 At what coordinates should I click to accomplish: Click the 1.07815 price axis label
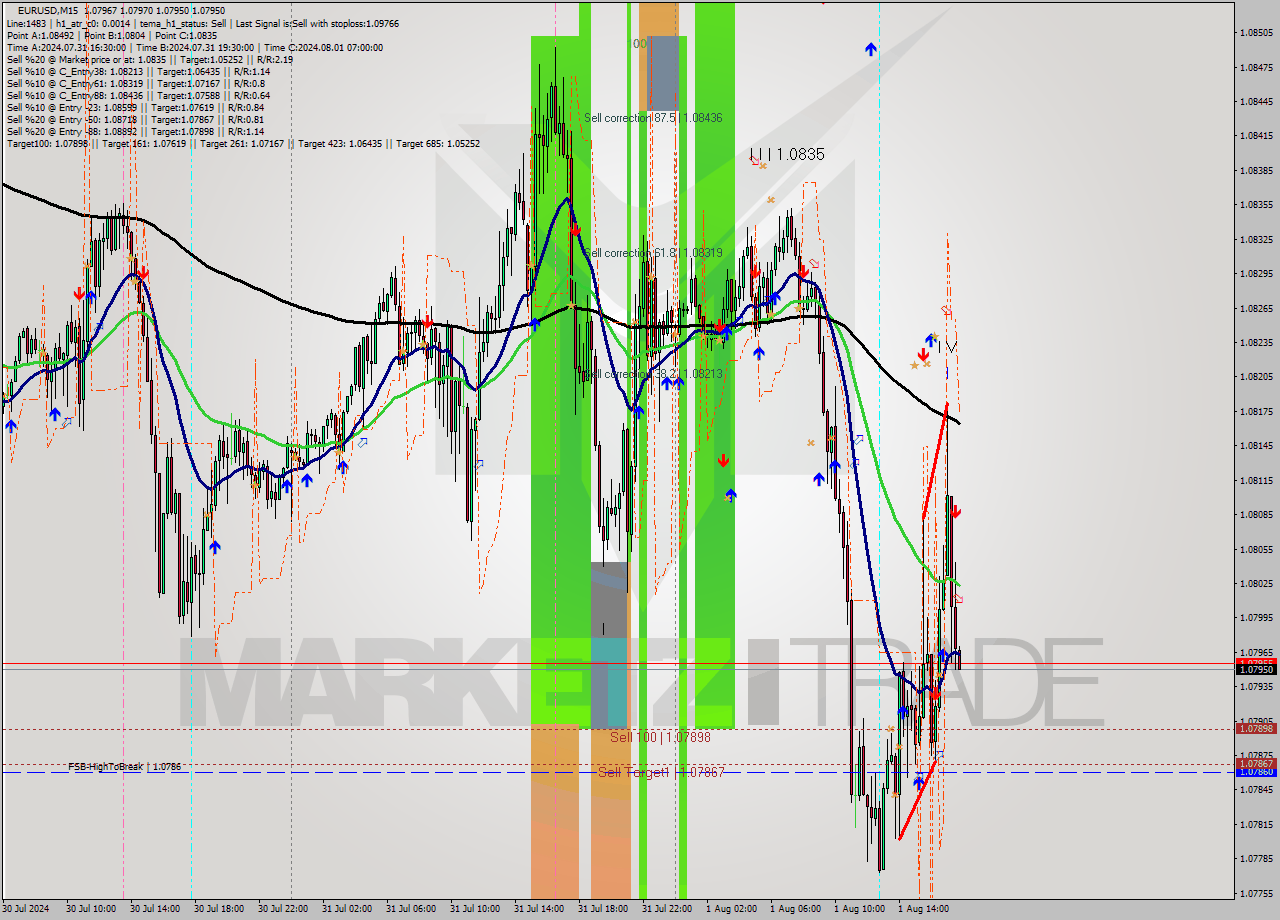click(1256, 825)
